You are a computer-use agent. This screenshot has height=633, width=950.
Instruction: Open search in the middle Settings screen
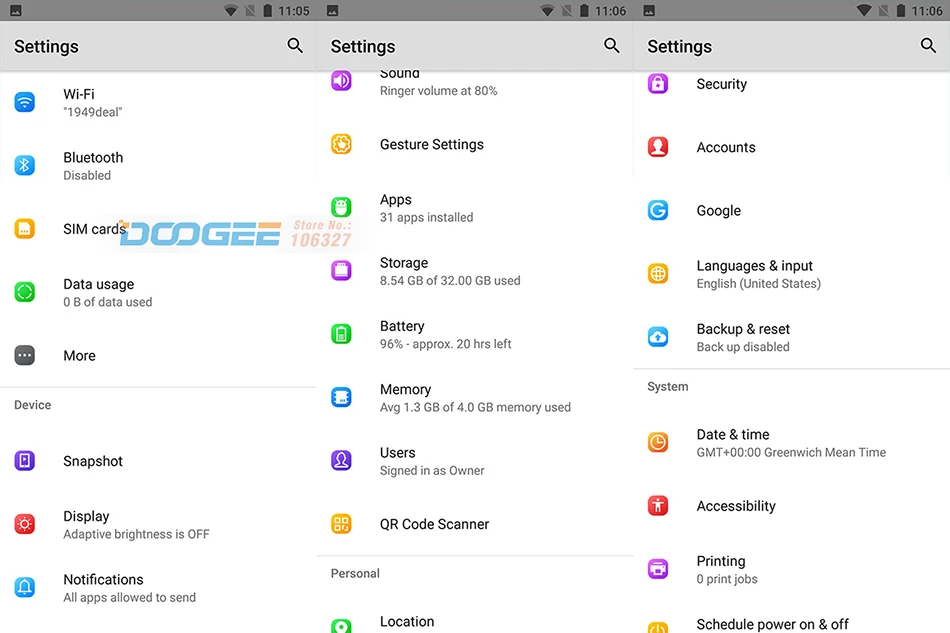pyautogui.click(x=612, y=45)
